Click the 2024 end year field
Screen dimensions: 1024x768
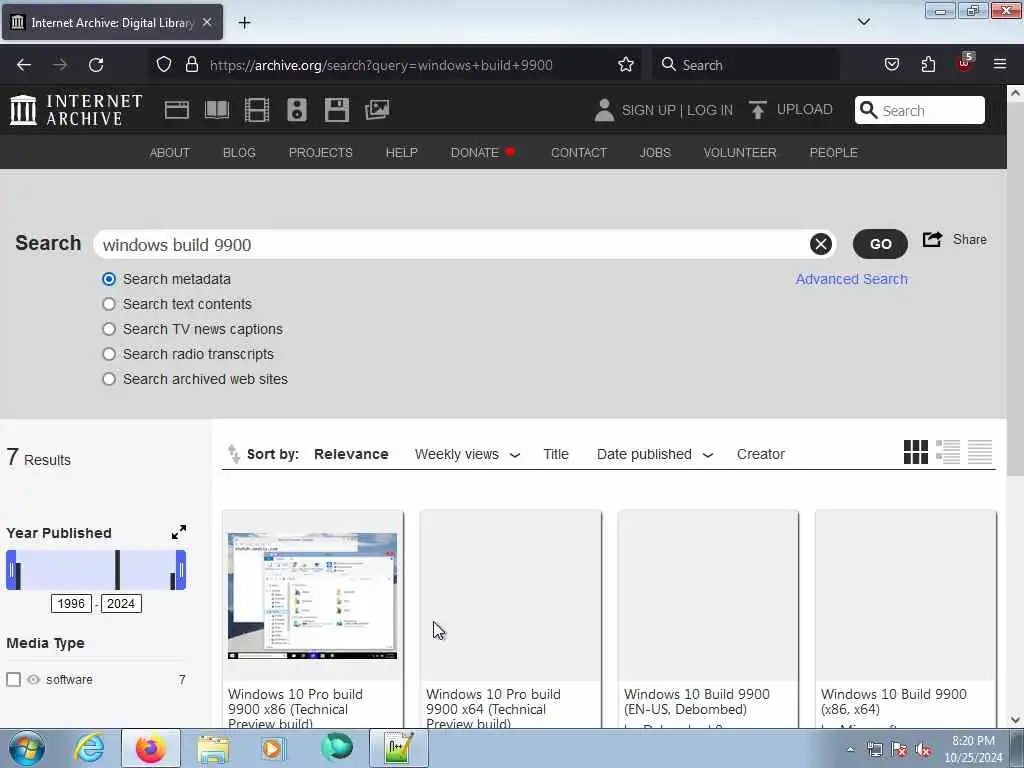121,603
